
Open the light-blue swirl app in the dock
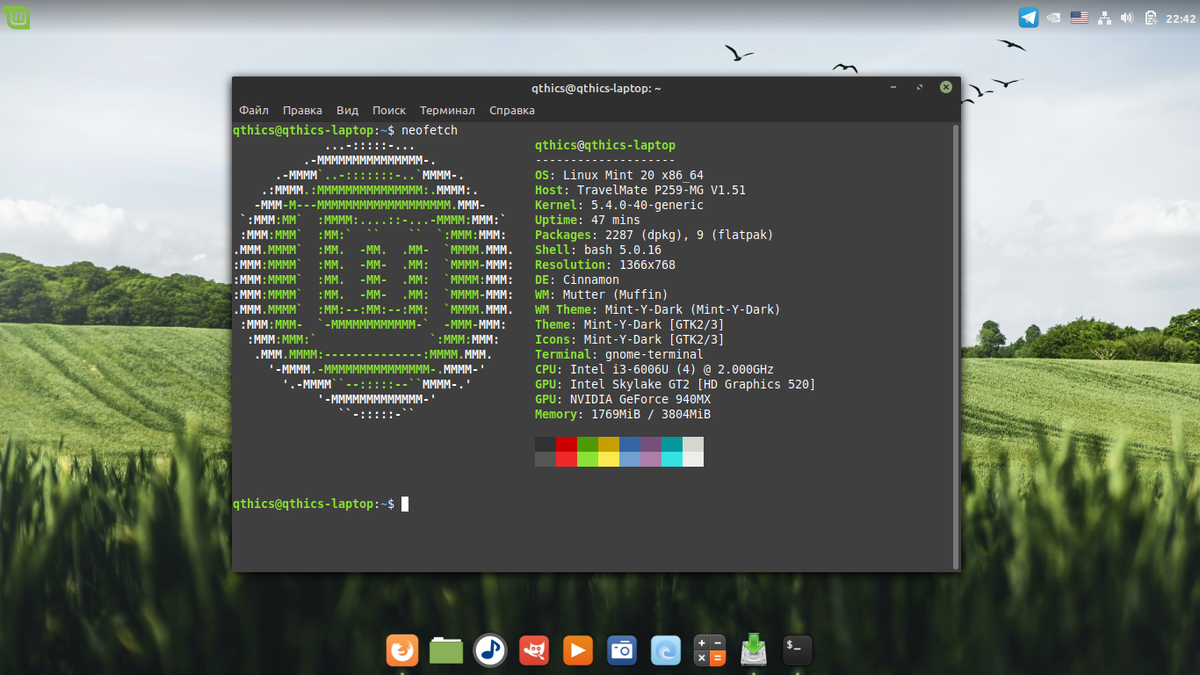(x=666, y=650)
